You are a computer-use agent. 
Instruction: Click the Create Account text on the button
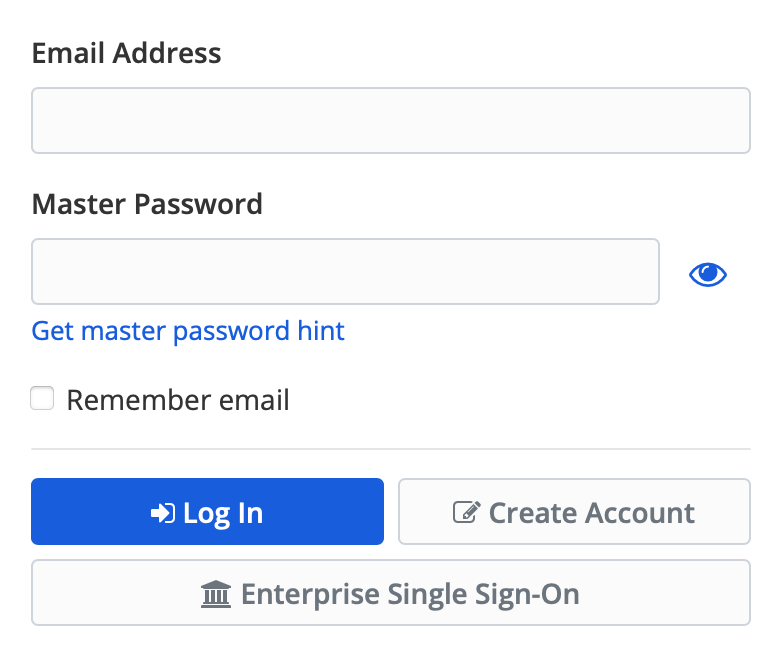(x=592, y=513)
